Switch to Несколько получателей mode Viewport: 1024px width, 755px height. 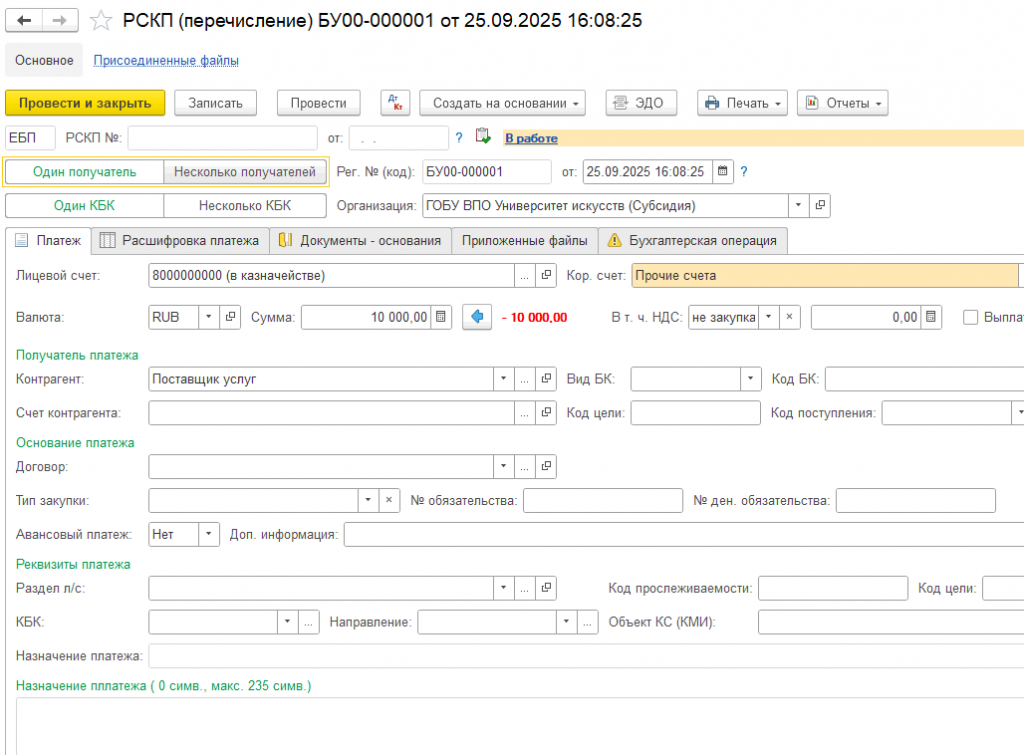(245, 172)
